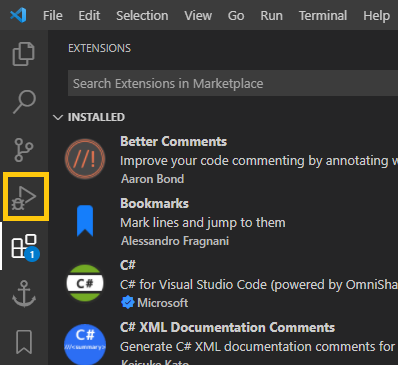Viewport: 398px width, 365px height.
Task: Click the EXTENSIONS panel header
Action: click(x=99, y=48)
